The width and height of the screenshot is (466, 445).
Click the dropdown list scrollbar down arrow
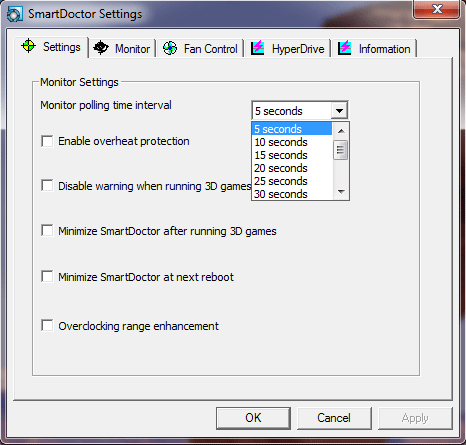pyautogui.click(x=341, y=192)
